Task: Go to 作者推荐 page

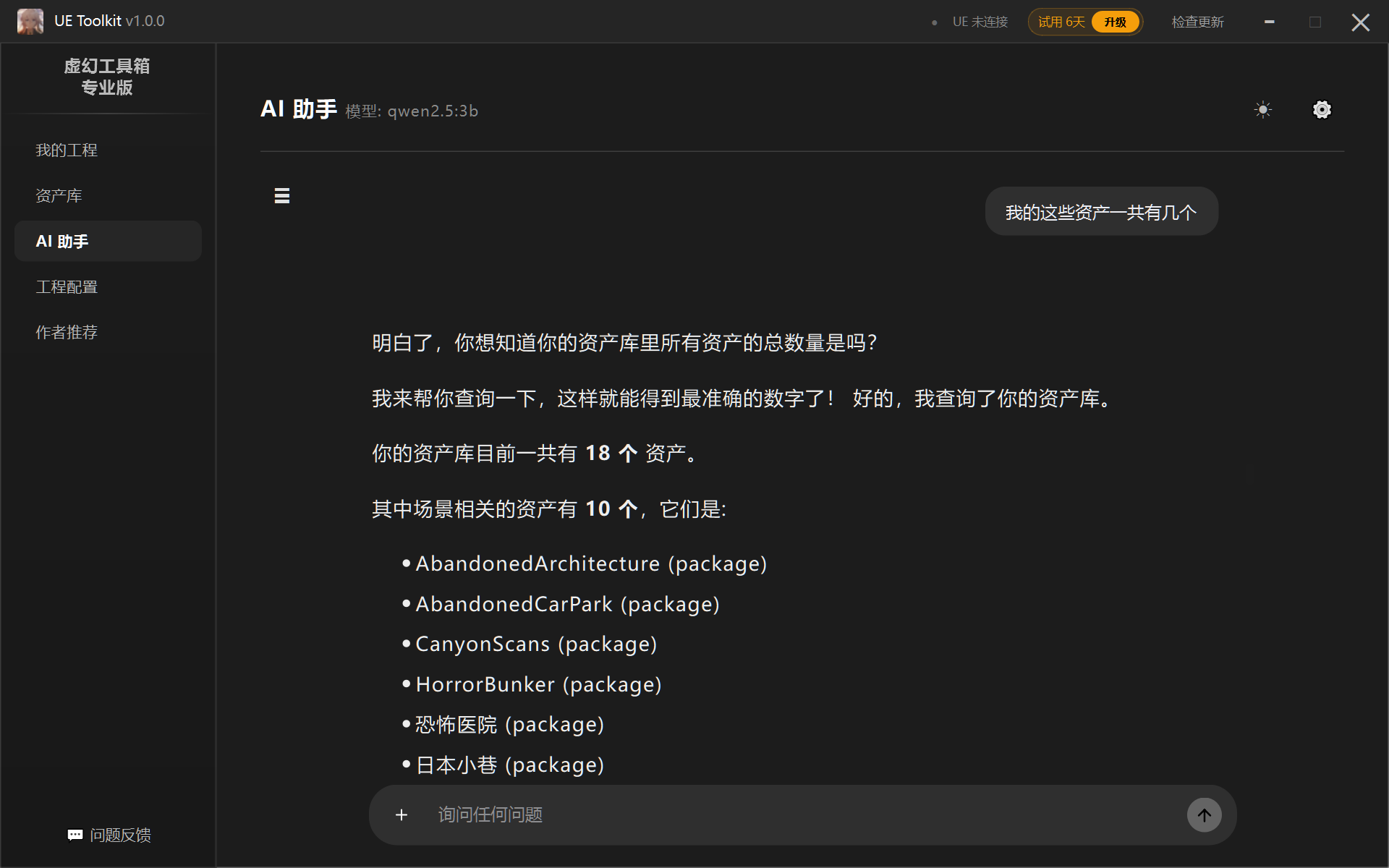Action: [67, 333]
